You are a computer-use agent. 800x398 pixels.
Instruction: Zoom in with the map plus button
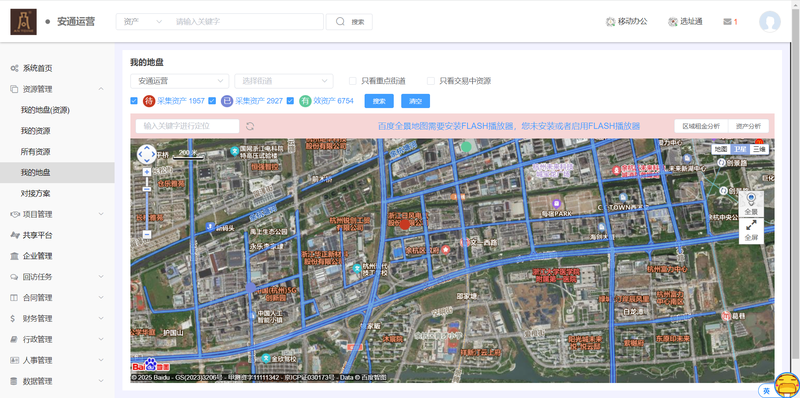pos(147,172)
